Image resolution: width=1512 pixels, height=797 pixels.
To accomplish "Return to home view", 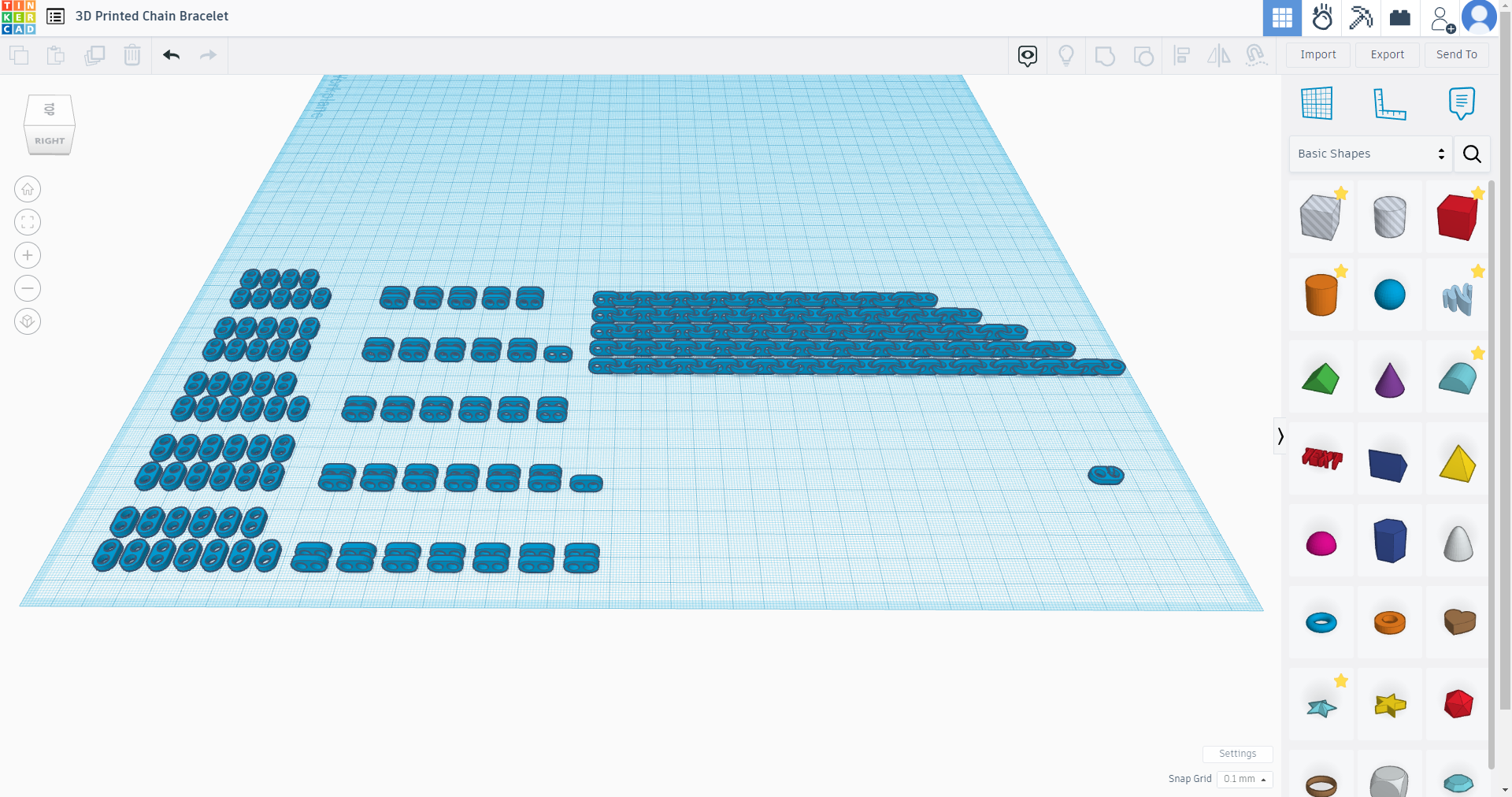I will (28, 189).
